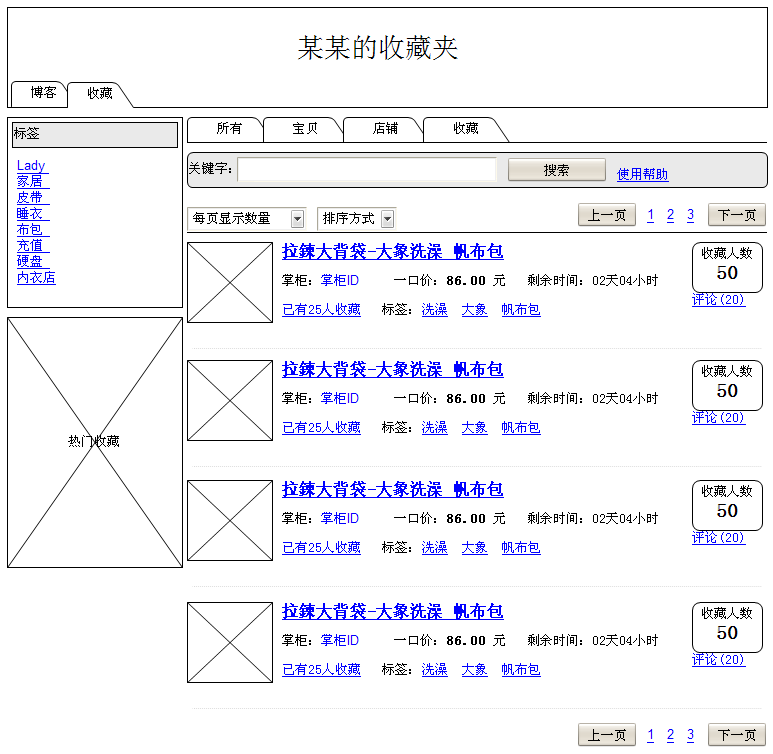Click the top 上一页 button
Screen dimensions: 773x754
[607, 215]
